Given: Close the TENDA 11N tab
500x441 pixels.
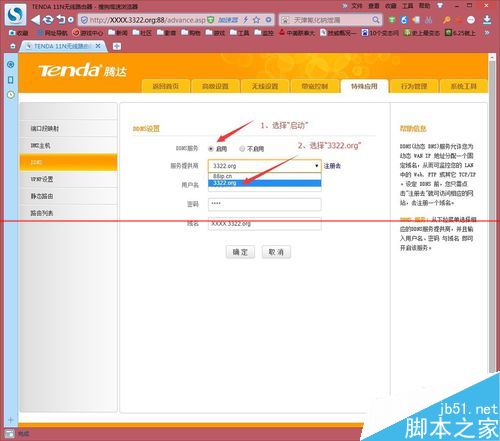Looking at the screenshot, I should [98, 46].
